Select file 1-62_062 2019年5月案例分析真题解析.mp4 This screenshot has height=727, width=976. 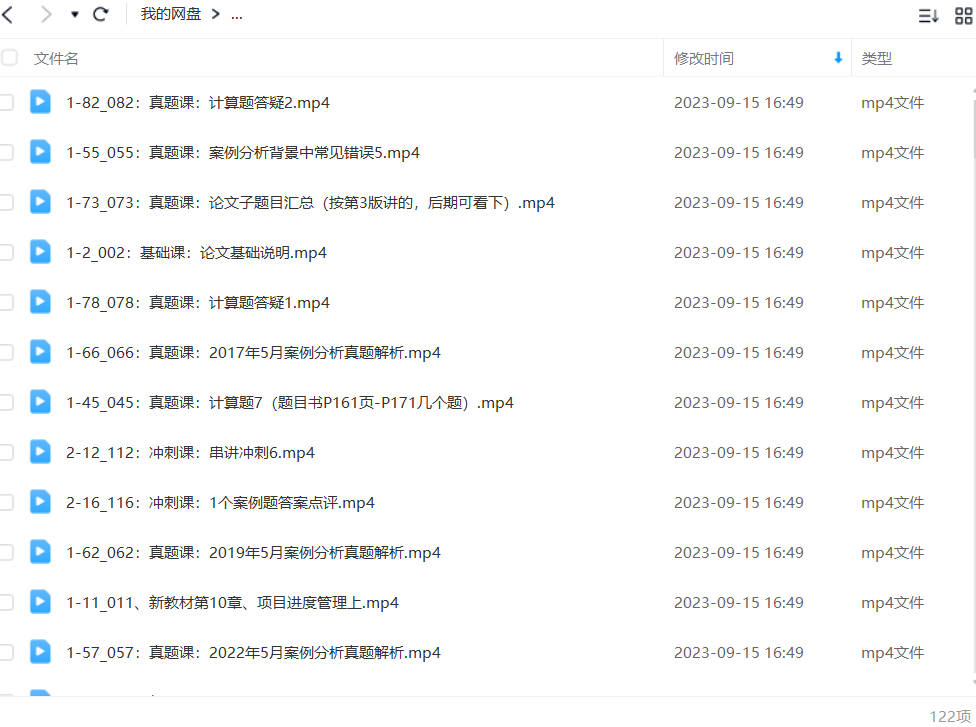(x=253, y=553)
